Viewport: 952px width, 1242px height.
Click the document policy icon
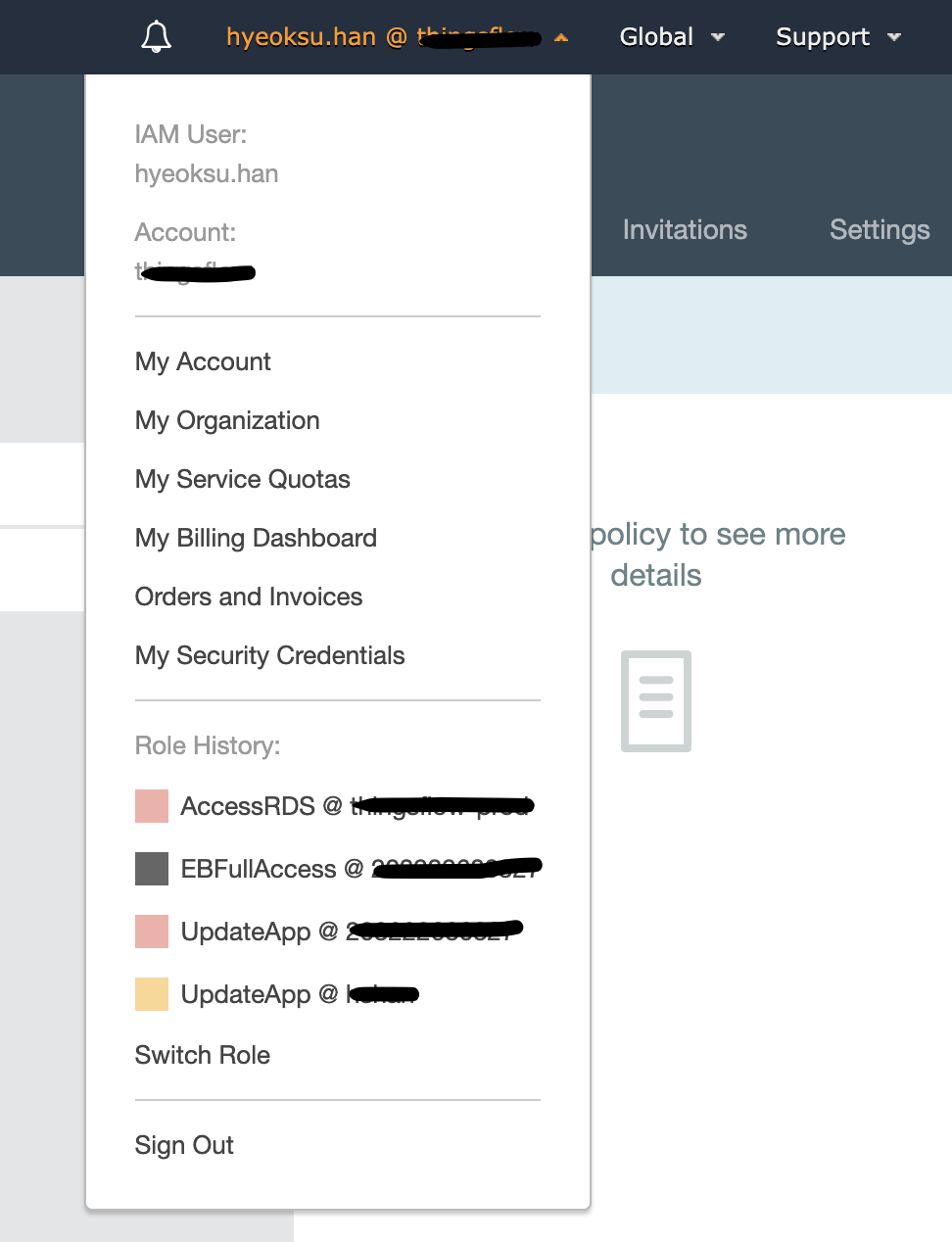tap(655, 701)
